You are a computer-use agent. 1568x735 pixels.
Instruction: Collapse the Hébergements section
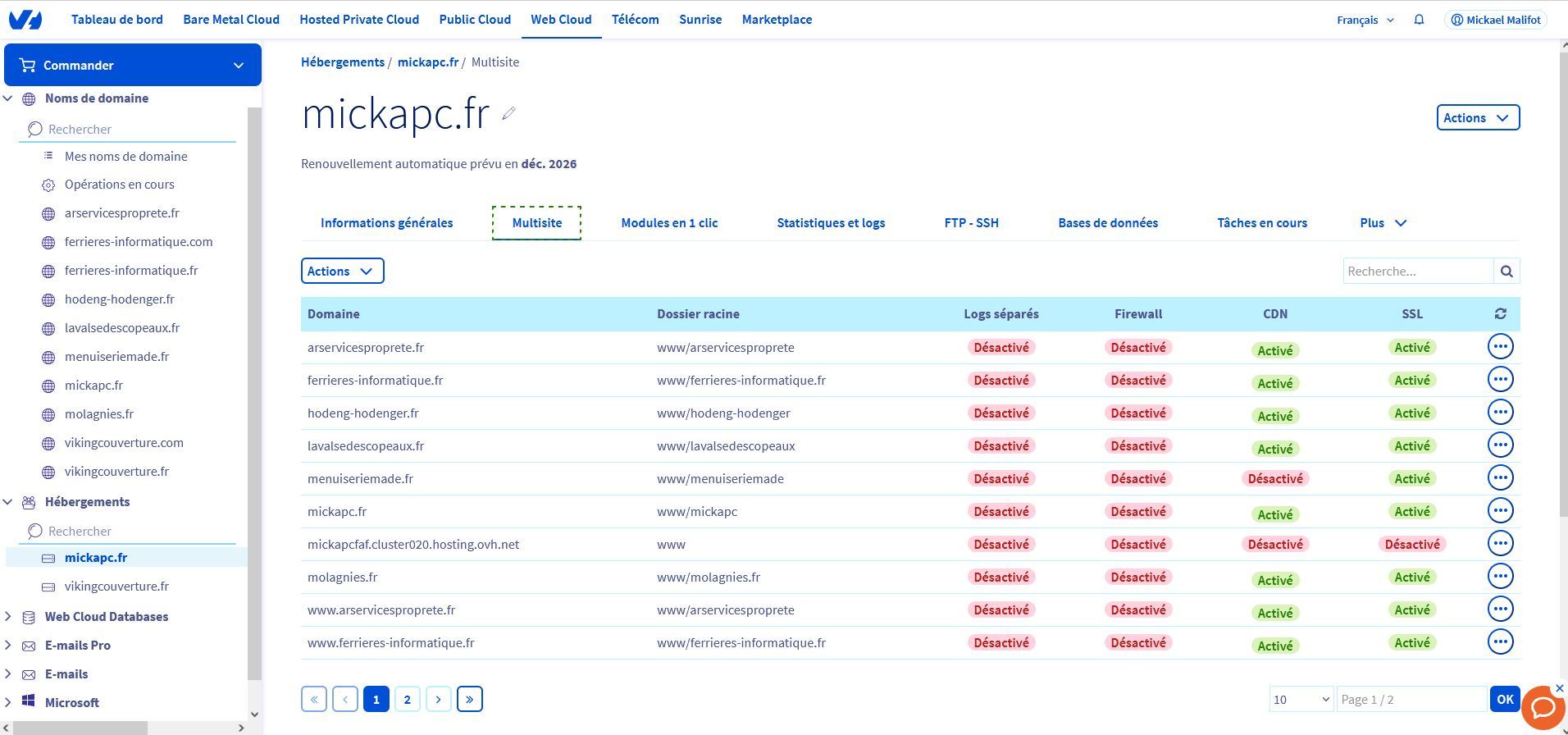pos(8,502)
